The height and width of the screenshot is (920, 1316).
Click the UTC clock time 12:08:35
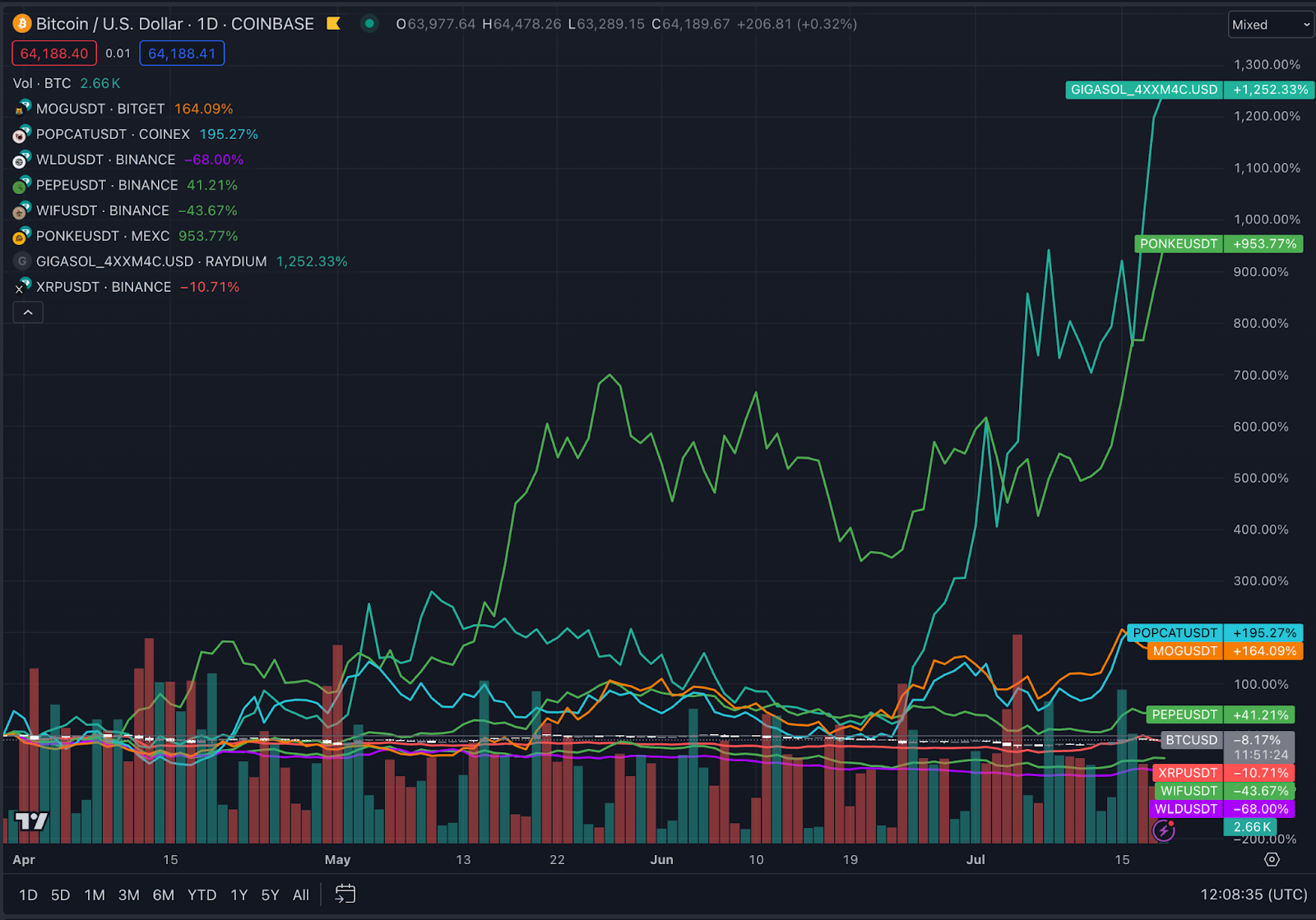(x=1253, y=895)
